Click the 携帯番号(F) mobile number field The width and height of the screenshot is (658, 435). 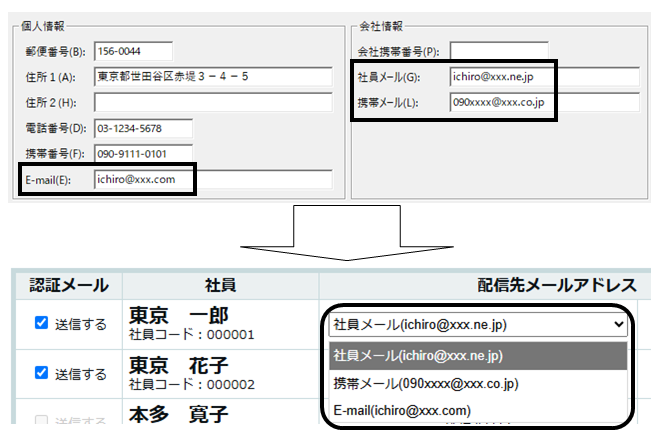pyautogui.click(x=144, y=154)
